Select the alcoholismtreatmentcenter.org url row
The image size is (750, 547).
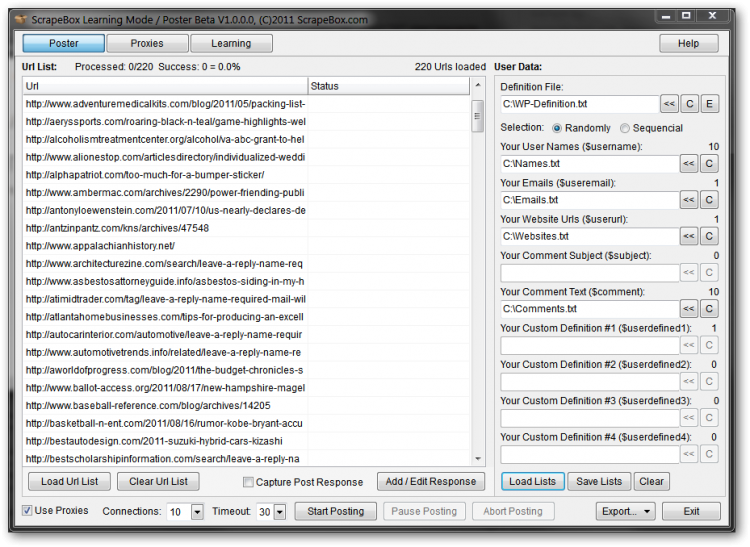(246, 139)
